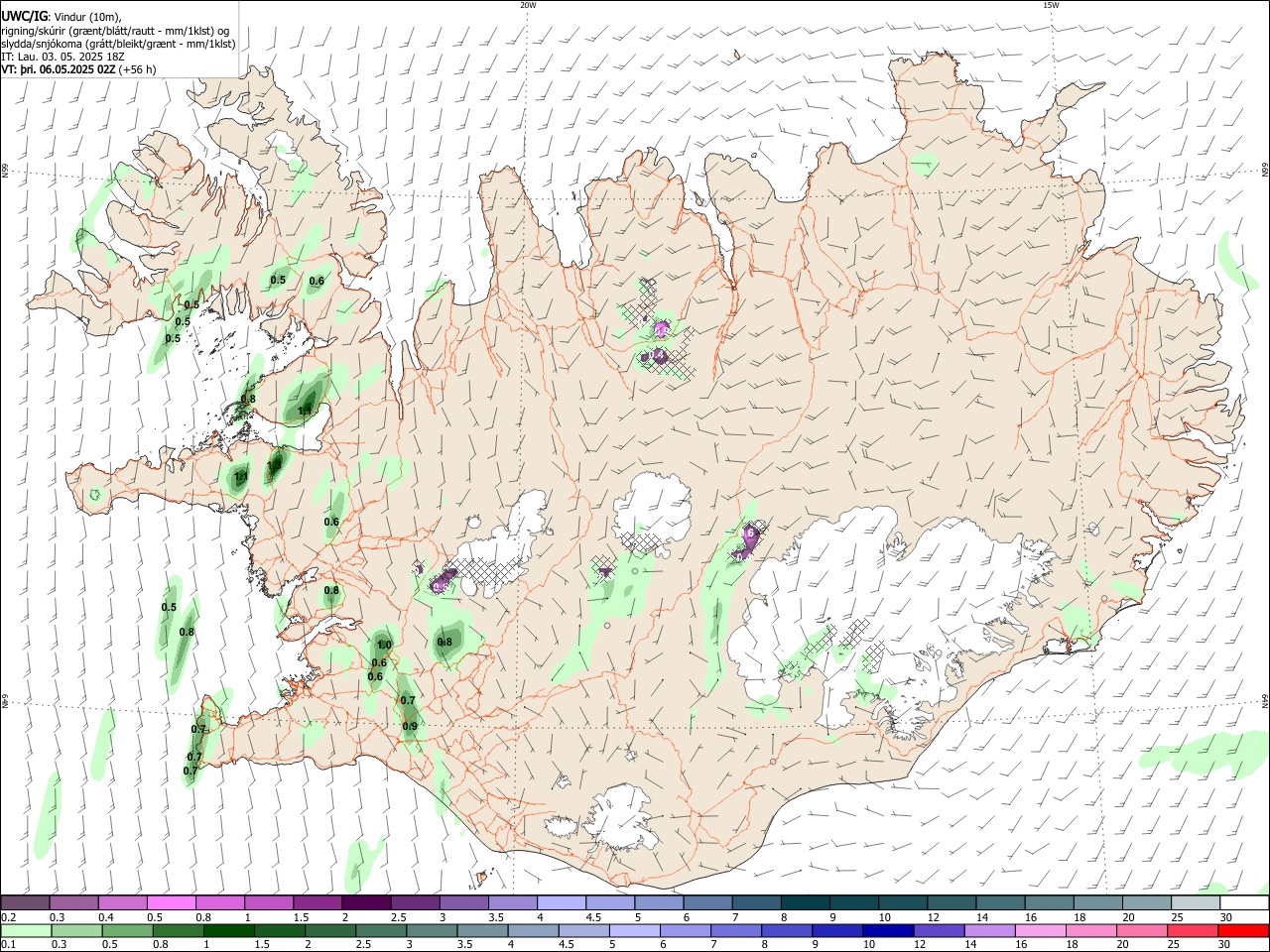This screenshot has height=952, width=1270.
Task: Select the mauve 0.2 snow-scale swatch
Action: [x=25, y=903]
